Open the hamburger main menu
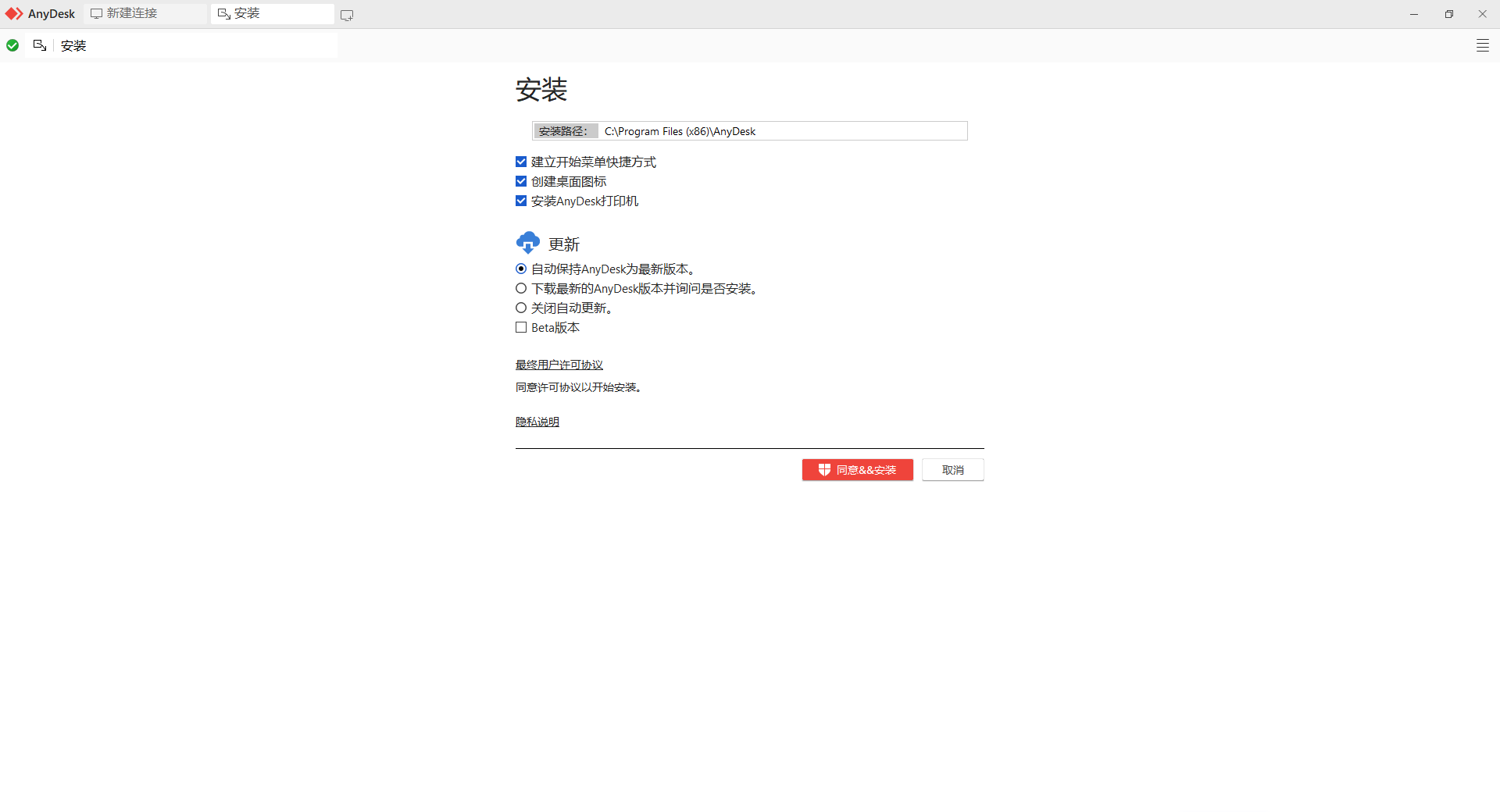The width and height of the screenshot is (1500, 812). (x=1483, y=45)
